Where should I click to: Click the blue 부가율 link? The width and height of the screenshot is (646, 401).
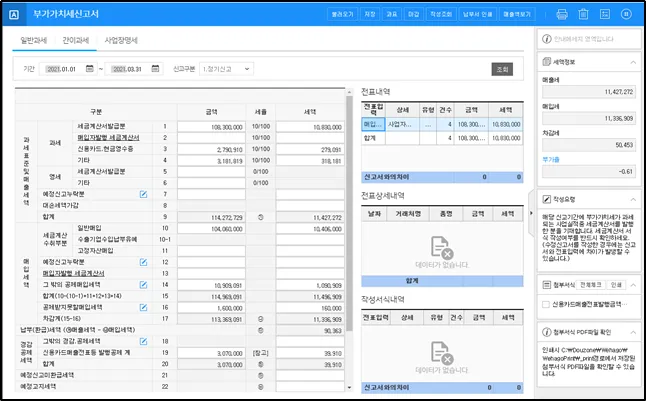551,159
